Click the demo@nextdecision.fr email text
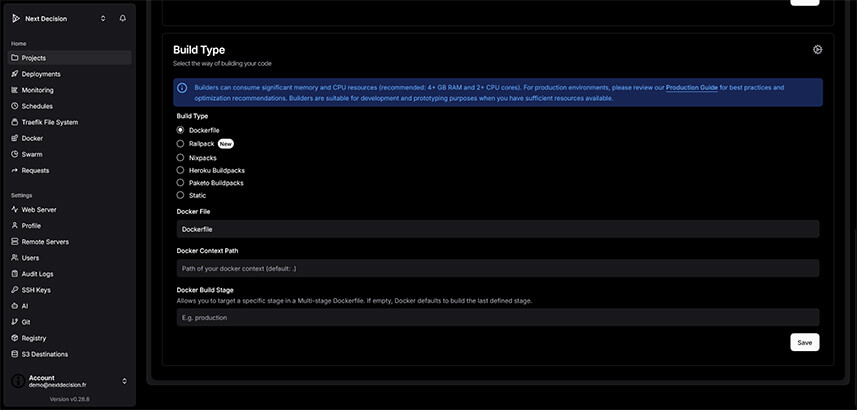857x410 pixels. 57,385
